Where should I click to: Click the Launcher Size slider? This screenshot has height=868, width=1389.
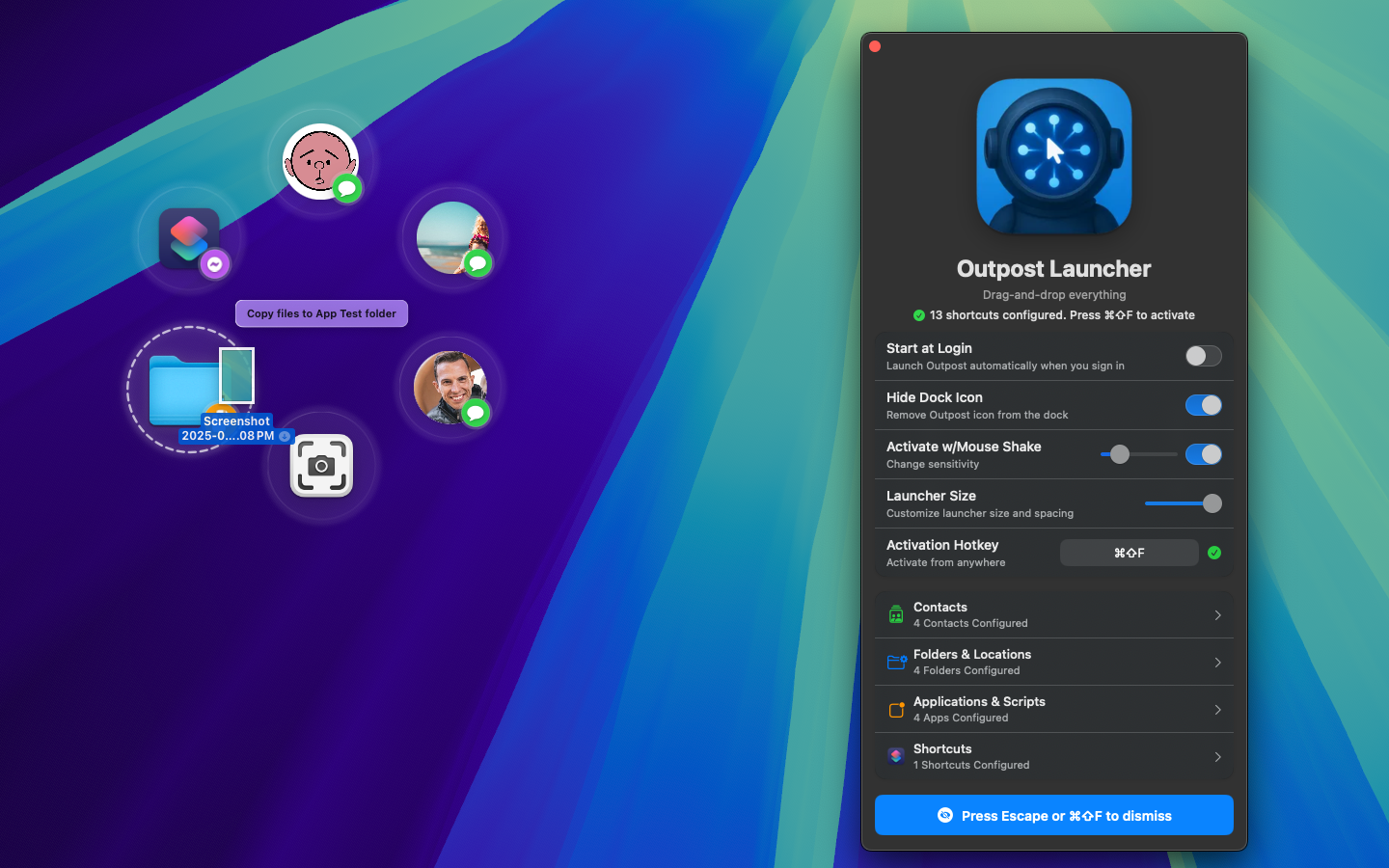(x=1183, y=503)
